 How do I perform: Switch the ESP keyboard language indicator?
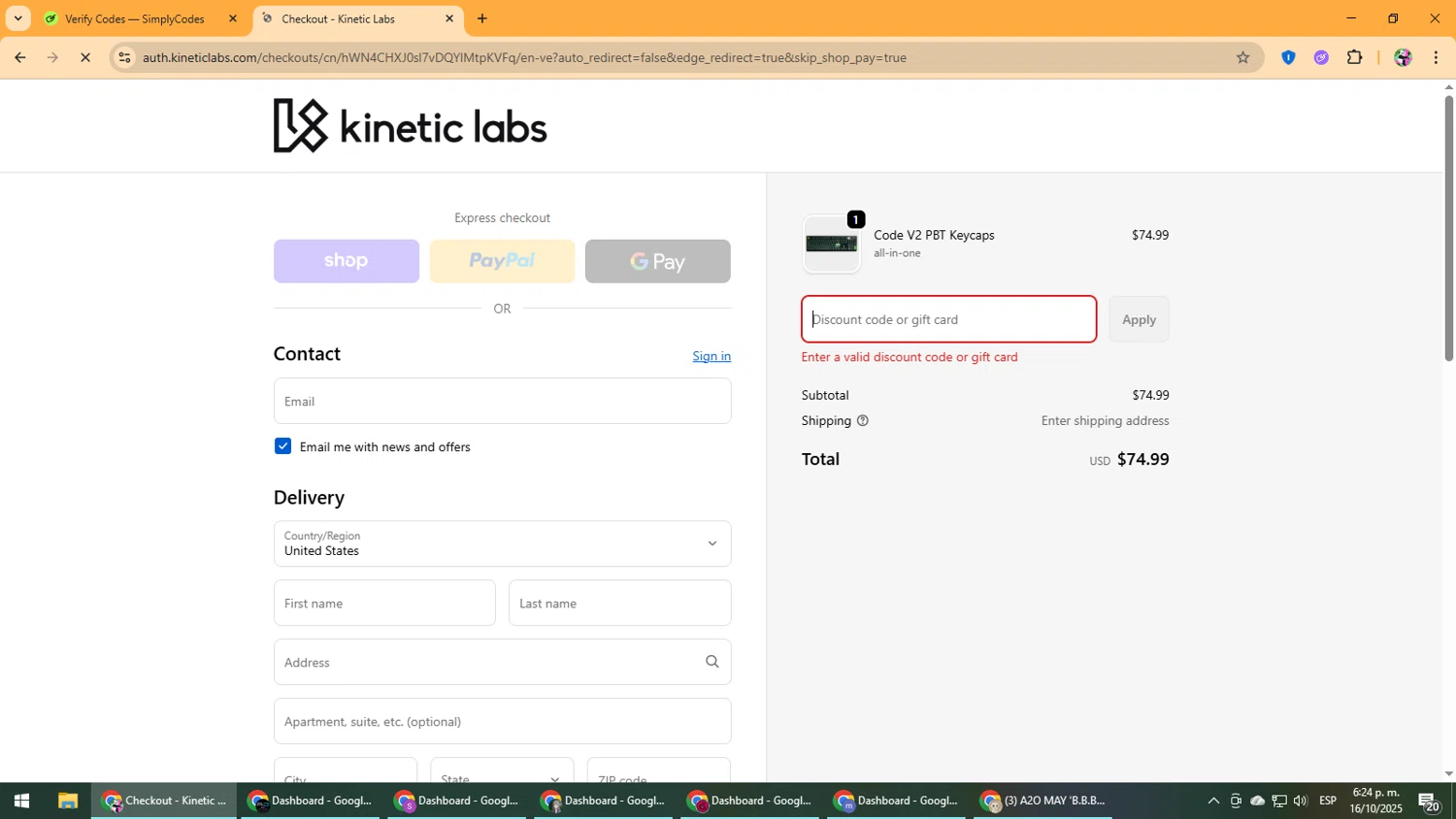[x=1328, y=801]
